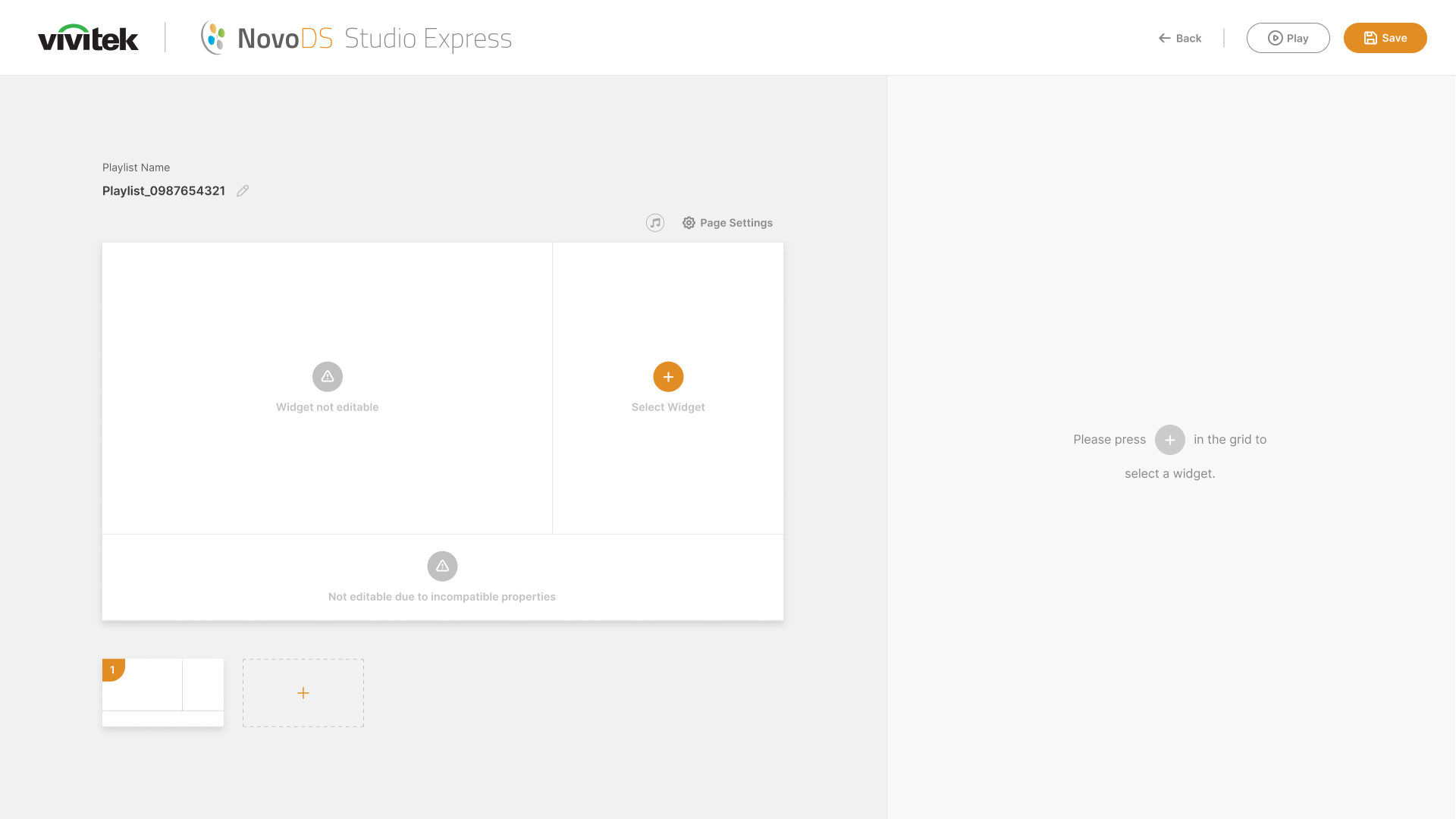Click the gray plus icon in side panel

(x=1169, y=440)
